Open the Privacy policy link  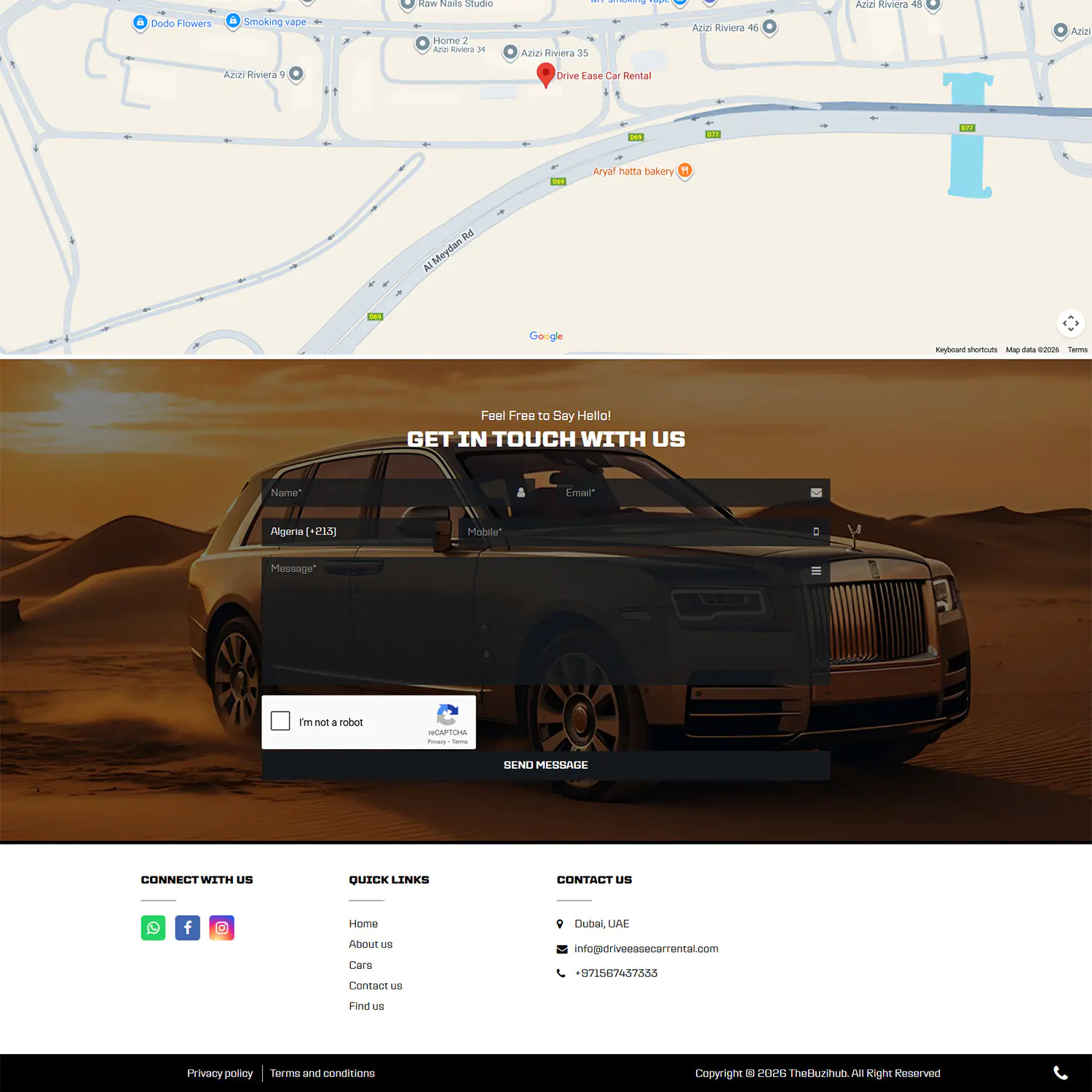click(x=220, y=1073)
